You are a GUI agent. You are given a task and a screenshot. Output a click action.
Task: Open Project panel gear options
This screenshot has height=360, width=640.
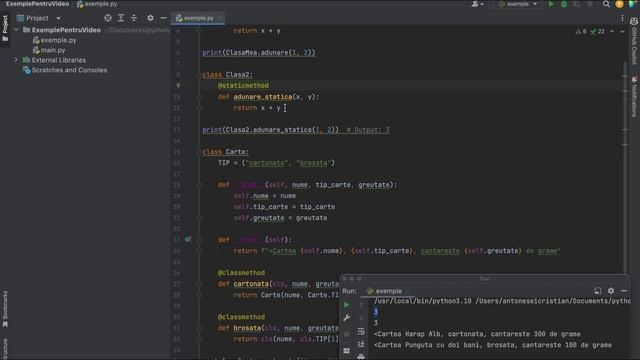click(x=150, y=18)
